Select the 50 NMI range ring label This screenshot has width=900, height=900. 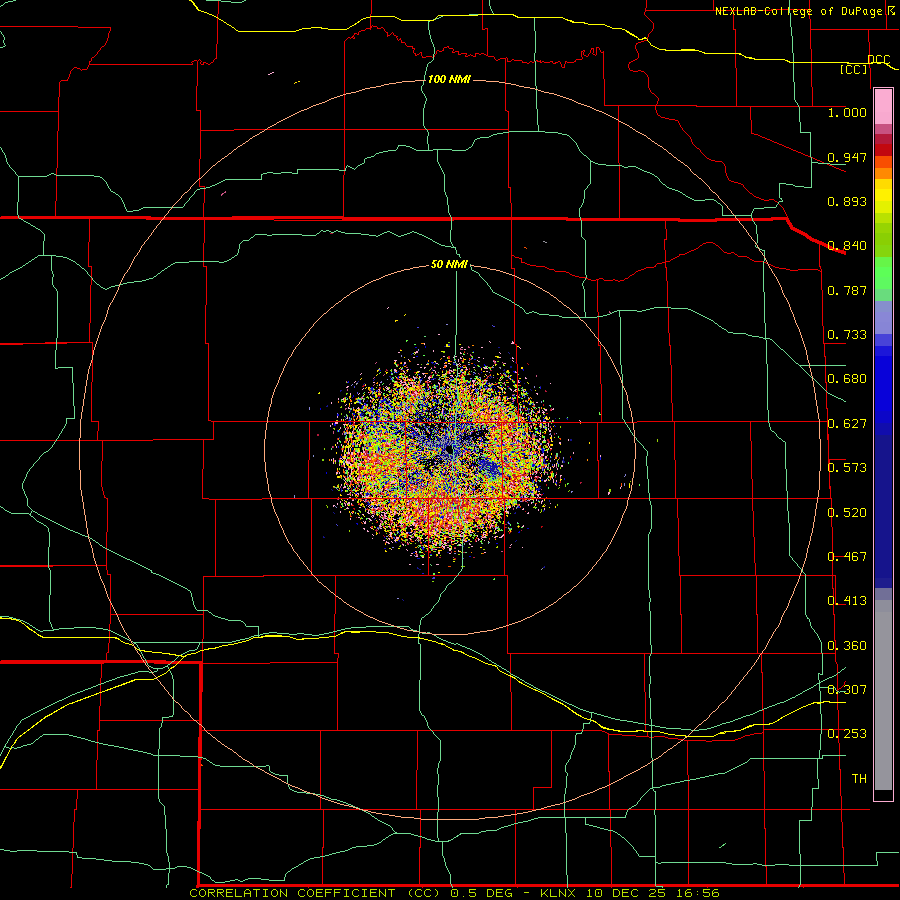point(449,264)
